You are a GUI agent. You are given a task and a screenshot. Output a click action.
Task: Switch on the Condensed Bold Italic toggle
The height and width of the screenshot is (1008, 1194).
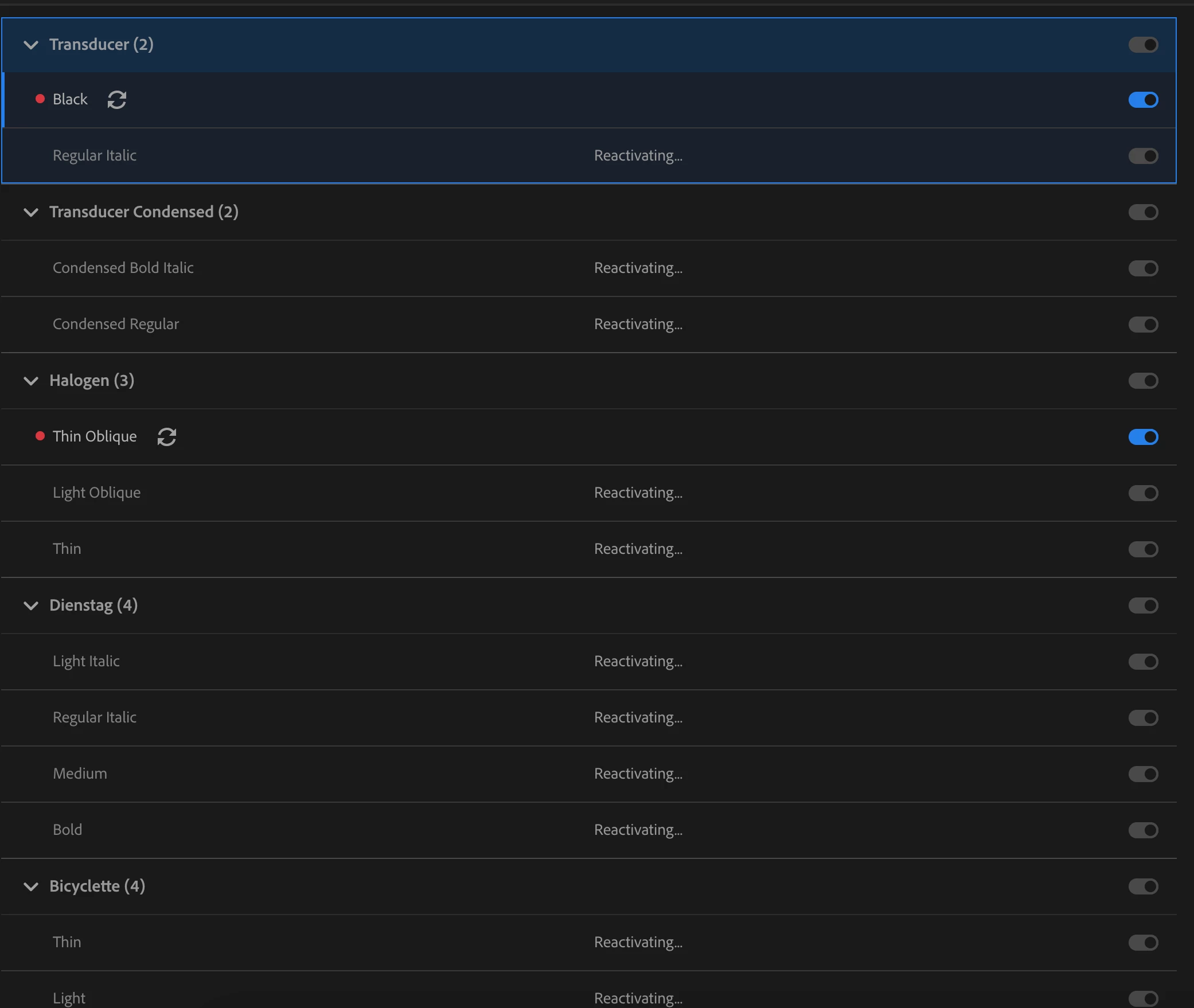click(x=1143, y=268)
